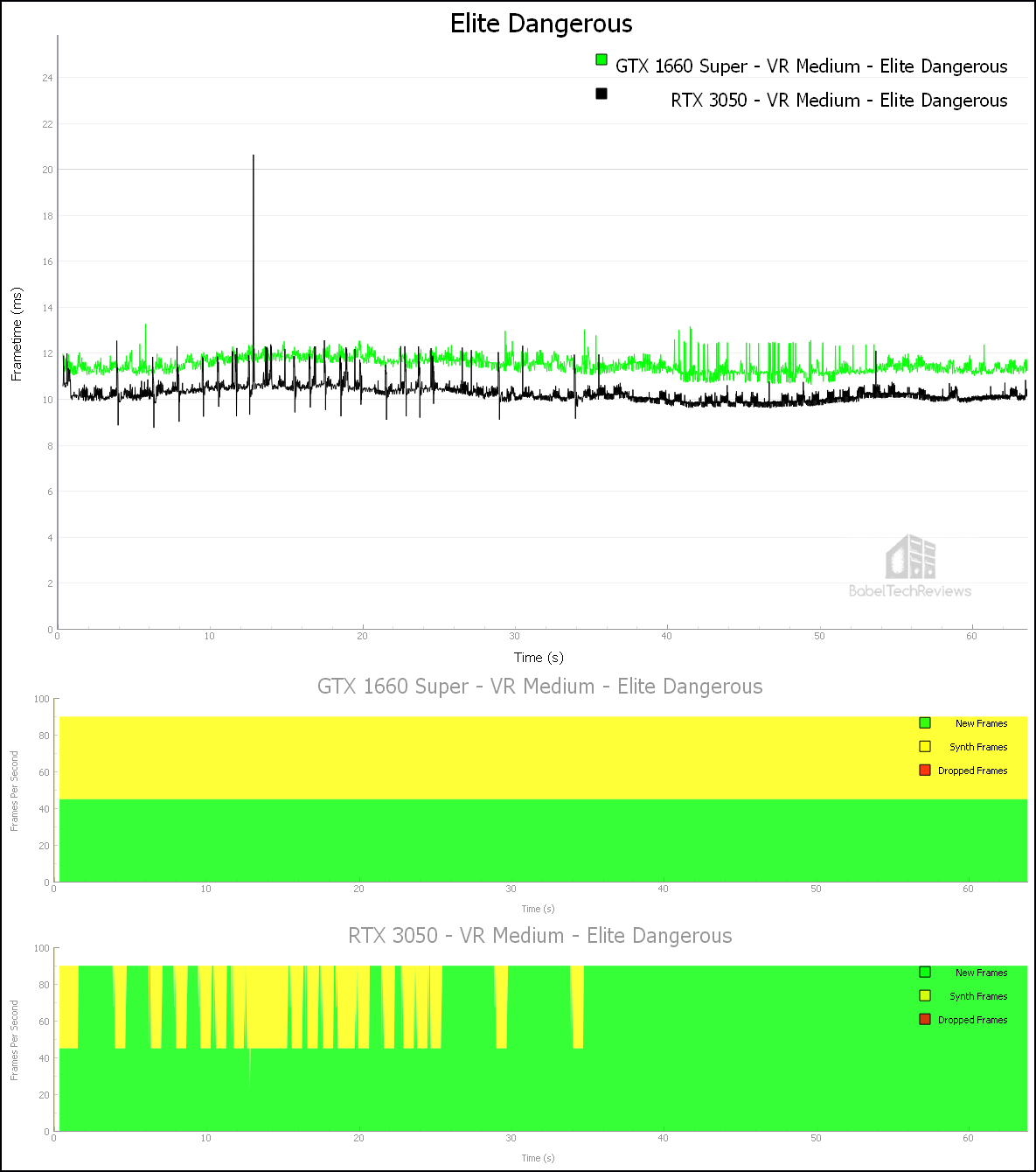Select the yellow Synth Frames swatch in the GTX 1660 Super chart
This screenshot has height=1172, width=1036.
coord(925,747)
